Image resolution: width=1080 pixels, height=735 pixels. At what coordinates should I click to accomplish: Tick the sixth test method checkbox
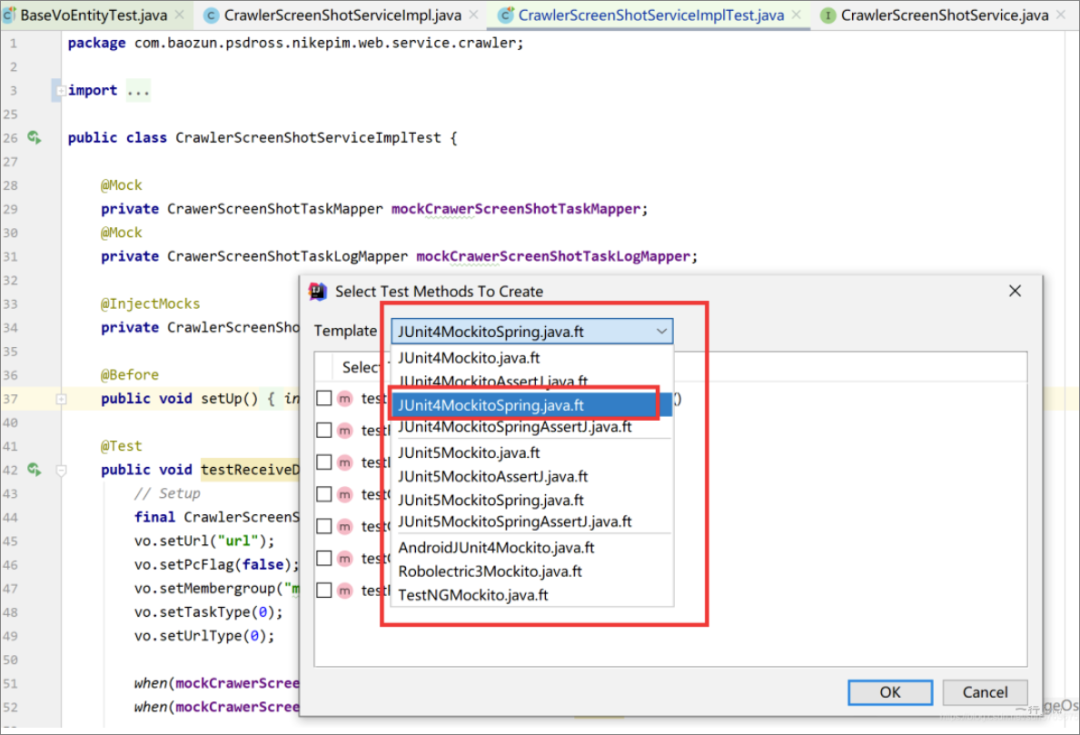324,558
